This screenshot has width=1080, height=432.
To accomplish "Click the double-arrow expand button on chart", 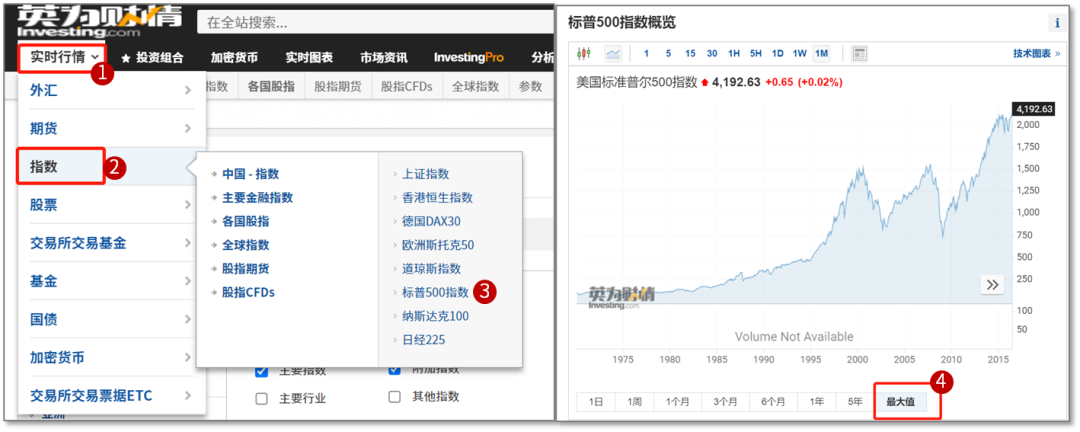I will point(992,285).
